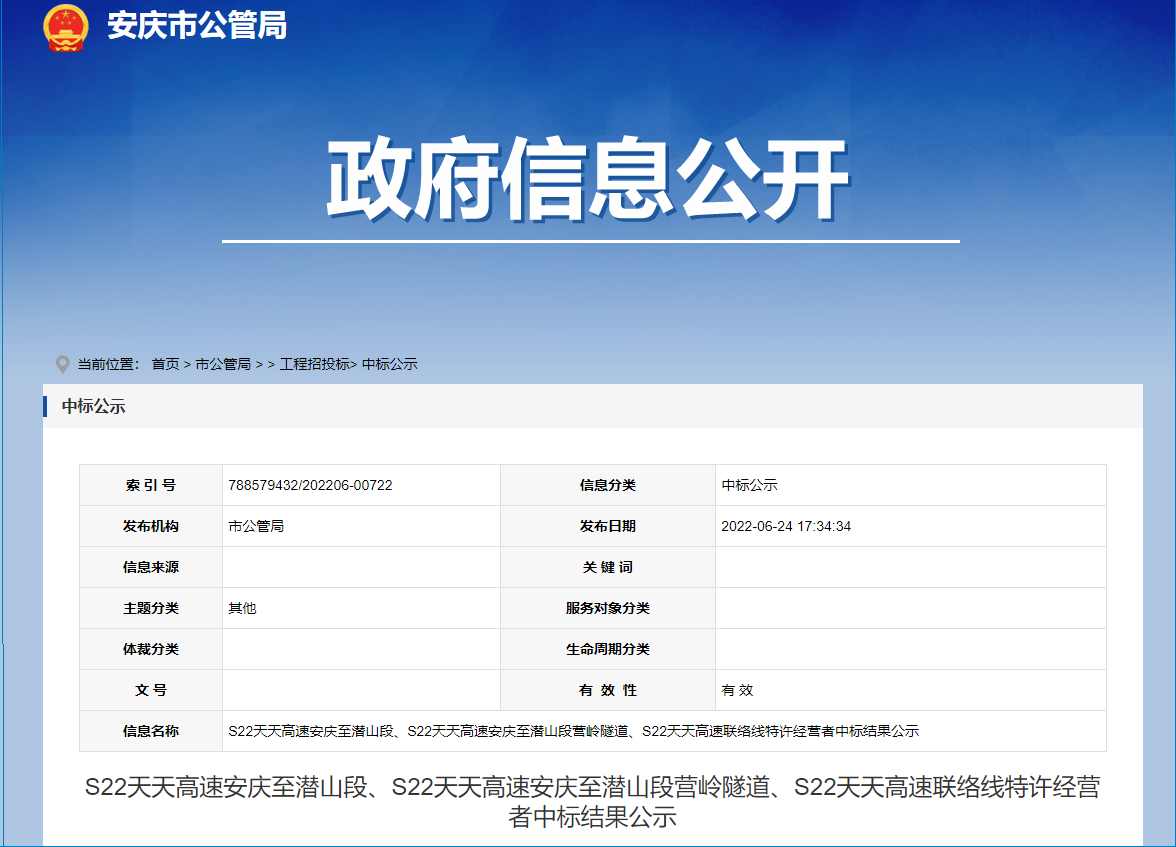
Task: Click the location pin icon beside 当前位置
Action: point(62,364)
